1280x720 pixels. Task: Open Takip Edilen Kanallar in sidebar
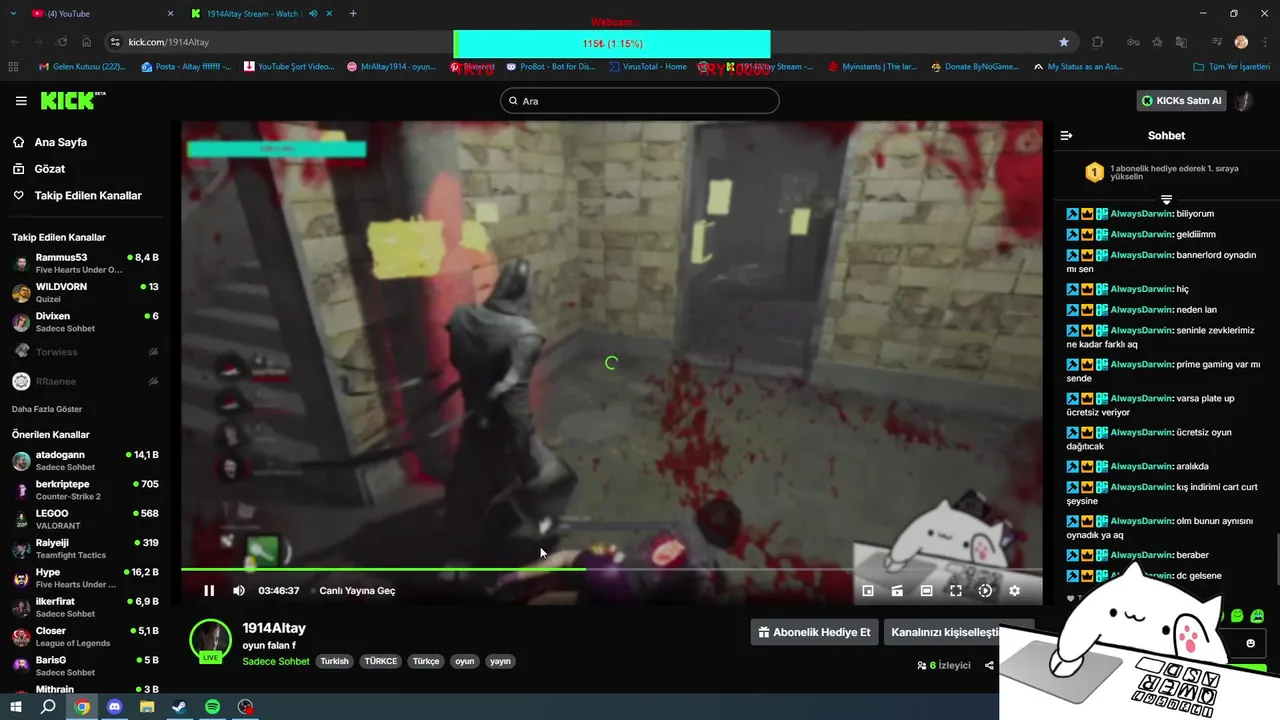[x=78, y=196]
